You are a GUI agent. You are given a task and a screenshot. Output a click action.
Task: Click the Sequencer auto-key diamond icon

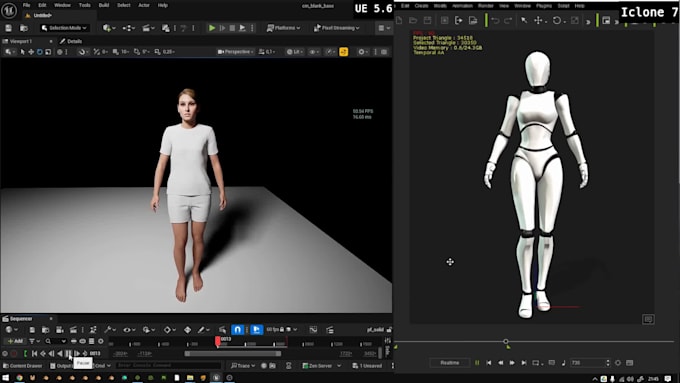(187, 330)
